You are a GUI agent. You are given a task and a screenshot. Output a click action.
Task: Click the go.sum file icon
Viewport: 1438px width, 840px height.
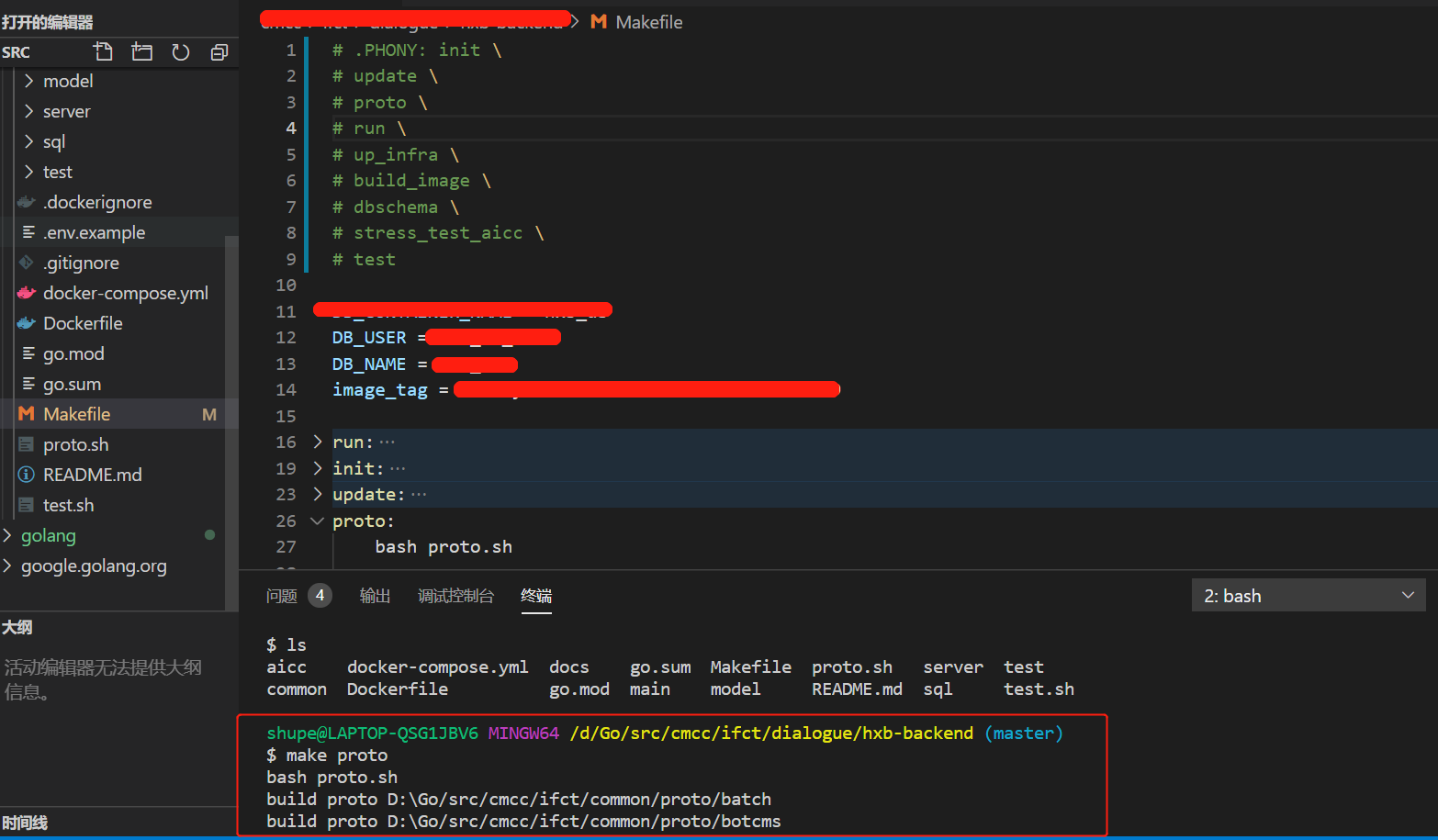tap(28, 384)
